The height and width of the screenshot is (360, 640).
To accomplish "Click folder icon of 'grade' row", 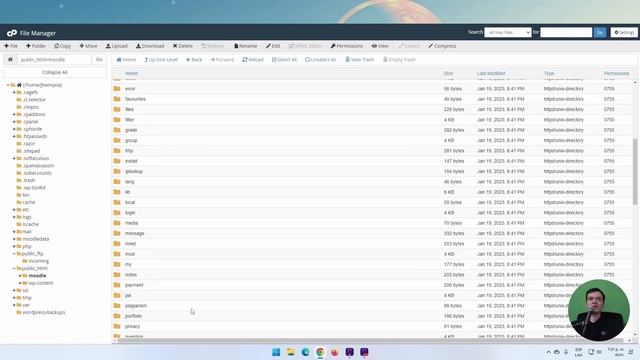I will 117,130.
